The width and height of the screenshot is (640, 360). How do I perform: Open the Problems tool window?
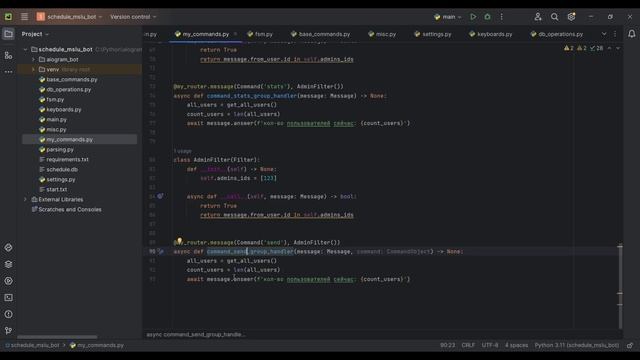pyautogui.click(x=8, y=314)
